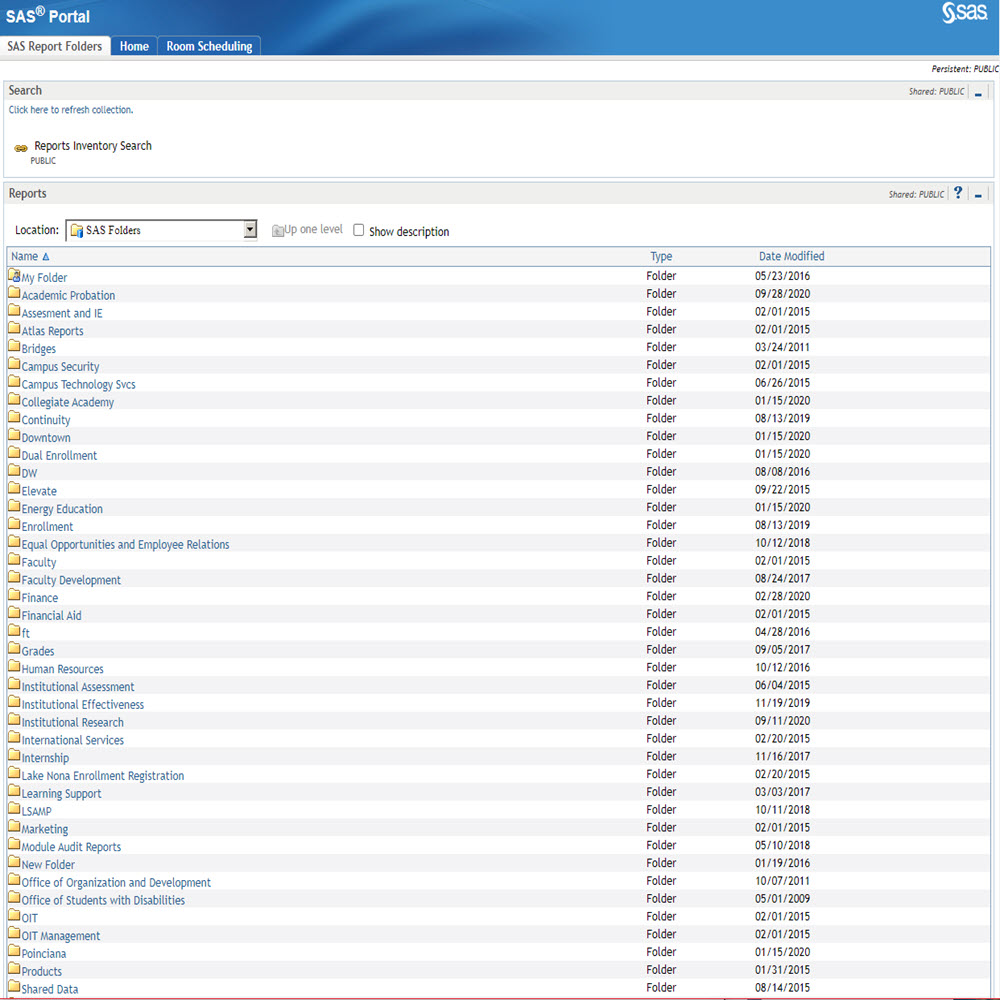The image size is (1000, 1000).
Task: Click the My Folder folder icon
Action: coord(14,276)
